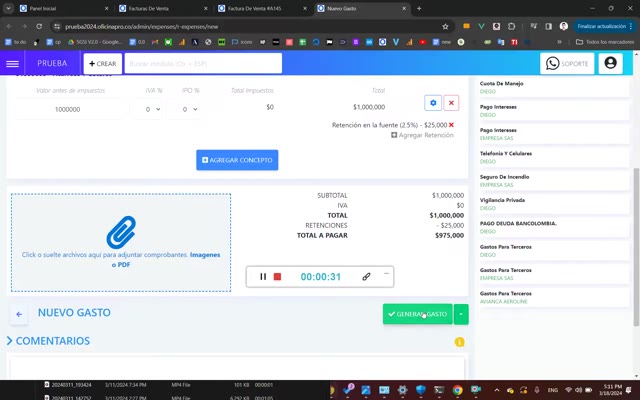Select Gastos Para Terceros AVIANCA AEROLINE
The image size is (640, 400).
click(553, 297)
